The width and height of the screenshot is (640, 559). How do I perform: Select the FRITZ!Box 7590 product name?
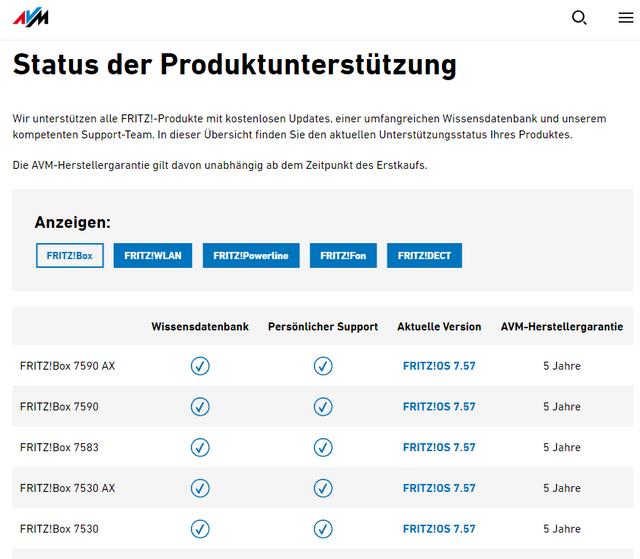(59, 406)
